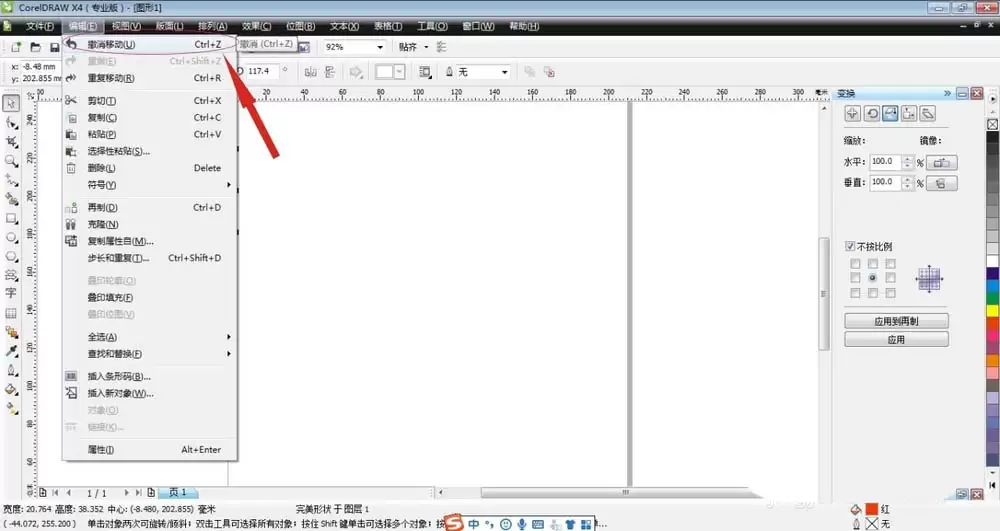Select the center anchor point radio button
Screen dimensions: 1000x531
pyautogui.click(x=872, y=278)
